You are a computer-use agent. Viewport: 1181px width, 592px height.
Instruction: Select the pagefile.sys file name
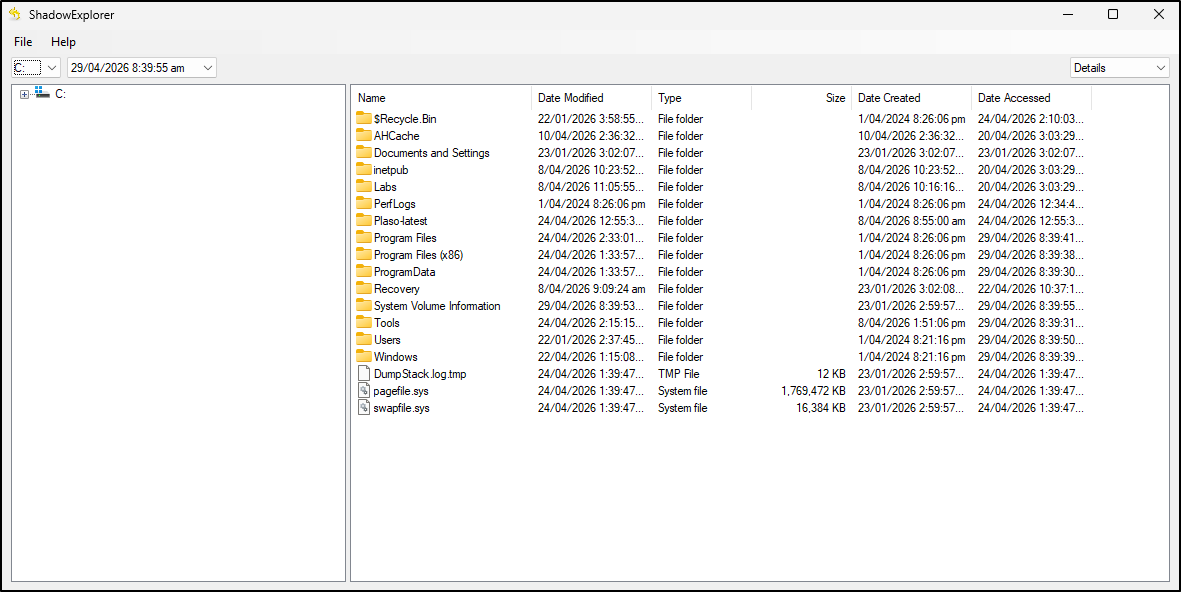[401, 391]
